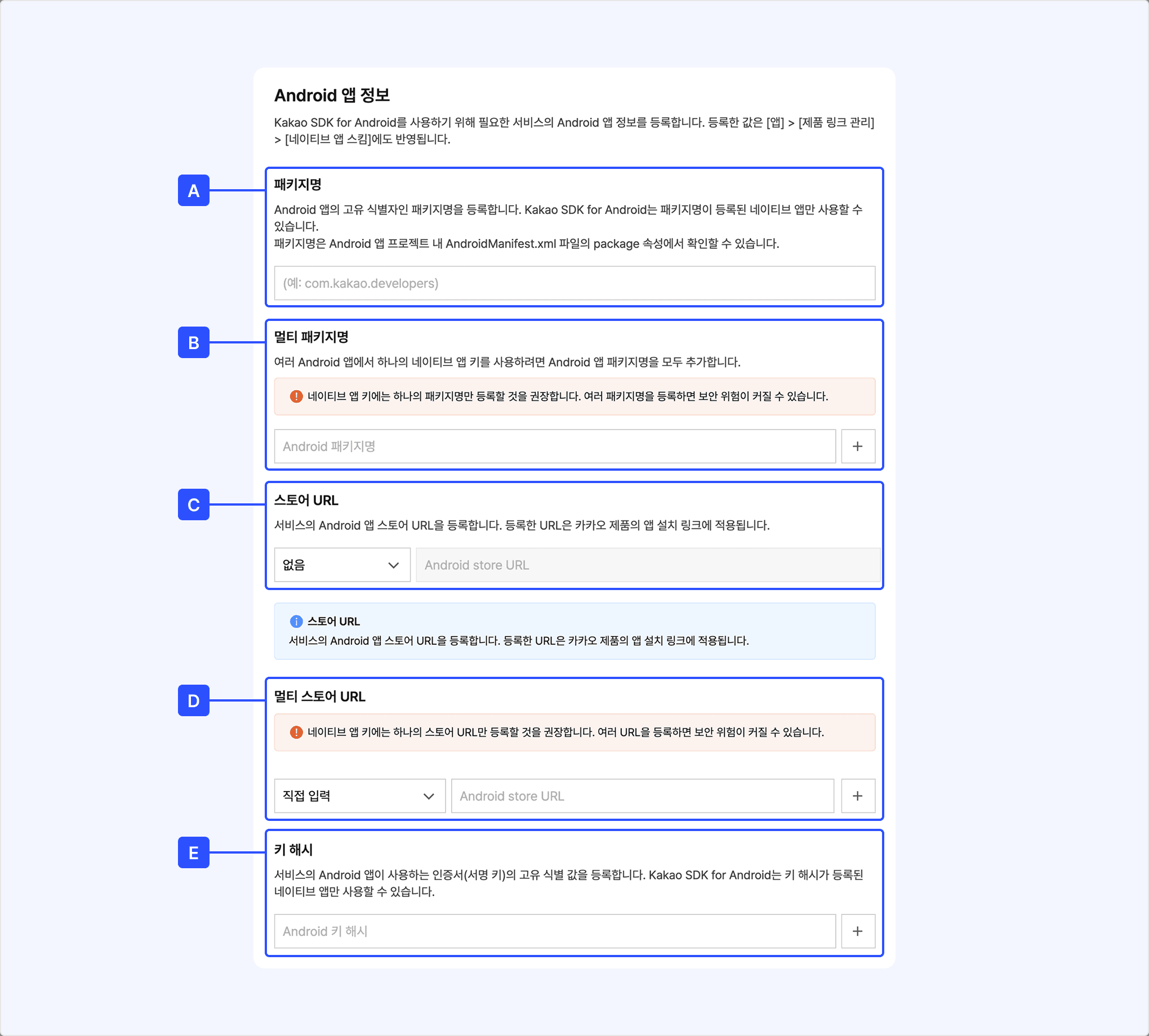Click red warning icon in 멀티 스토어 URL notice
Image resolution: width=1149 pixels, height=1036 pixels.
296,732
